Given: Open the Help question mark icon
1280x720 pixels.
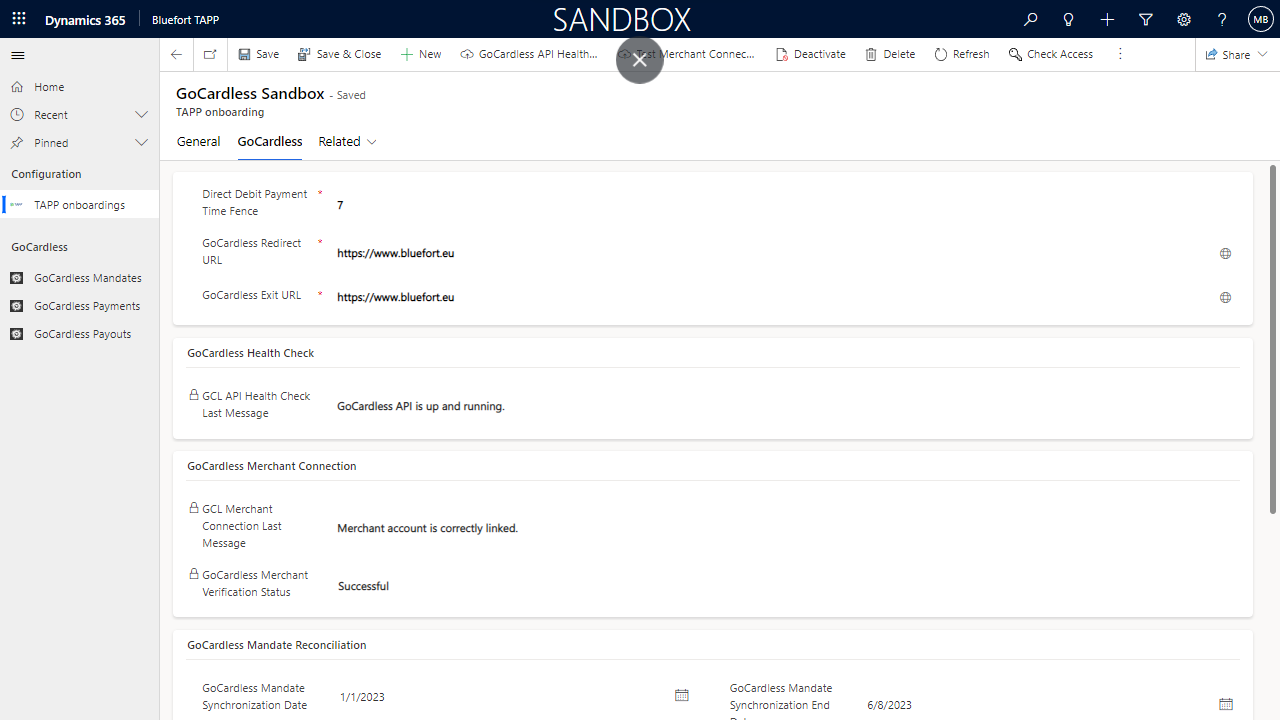Looking at the screenshot, I should [1222, 20].
